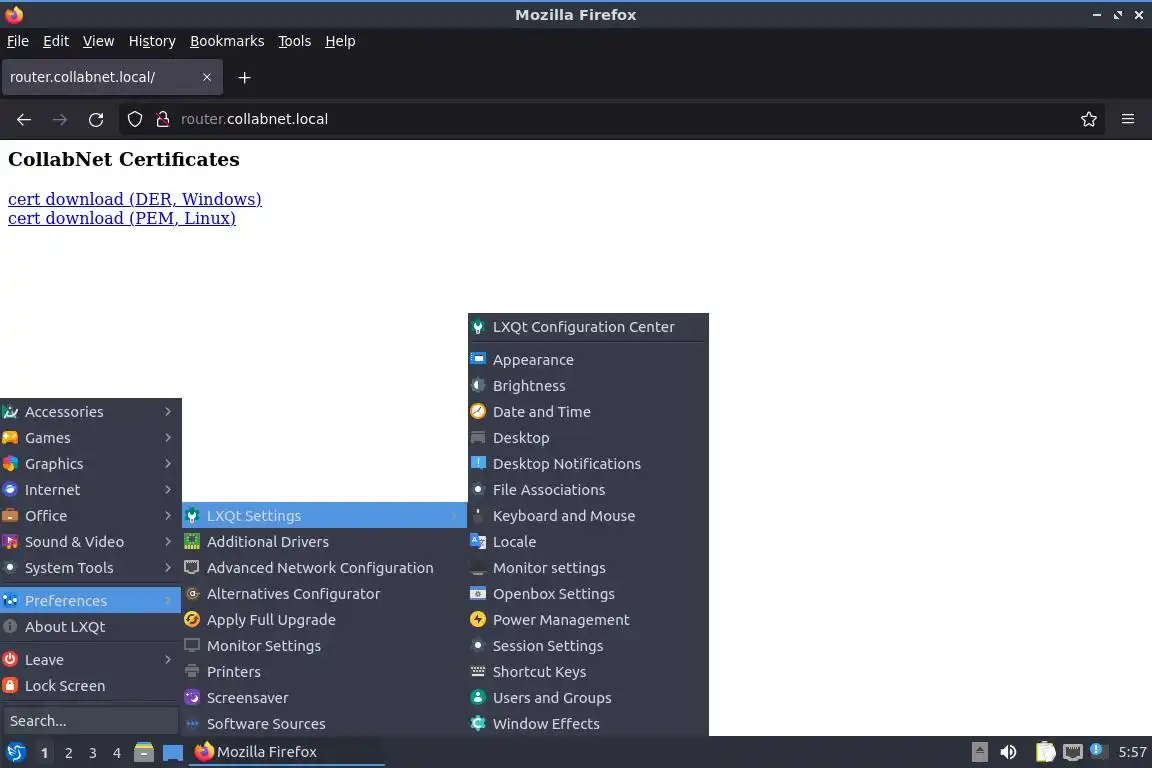
Task: Open About LXQt
Action: pos(90,627)
